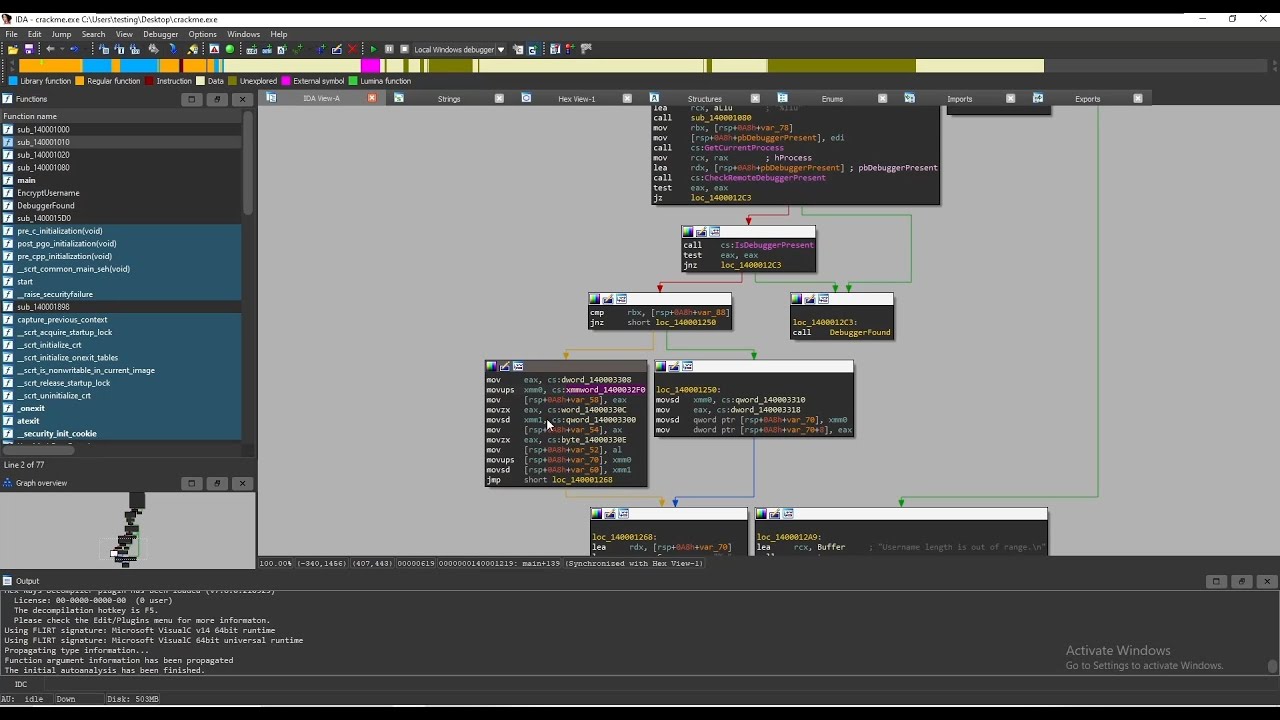Close the Graph overview panel
The image size is (1280, 720).
coord(242,483)
